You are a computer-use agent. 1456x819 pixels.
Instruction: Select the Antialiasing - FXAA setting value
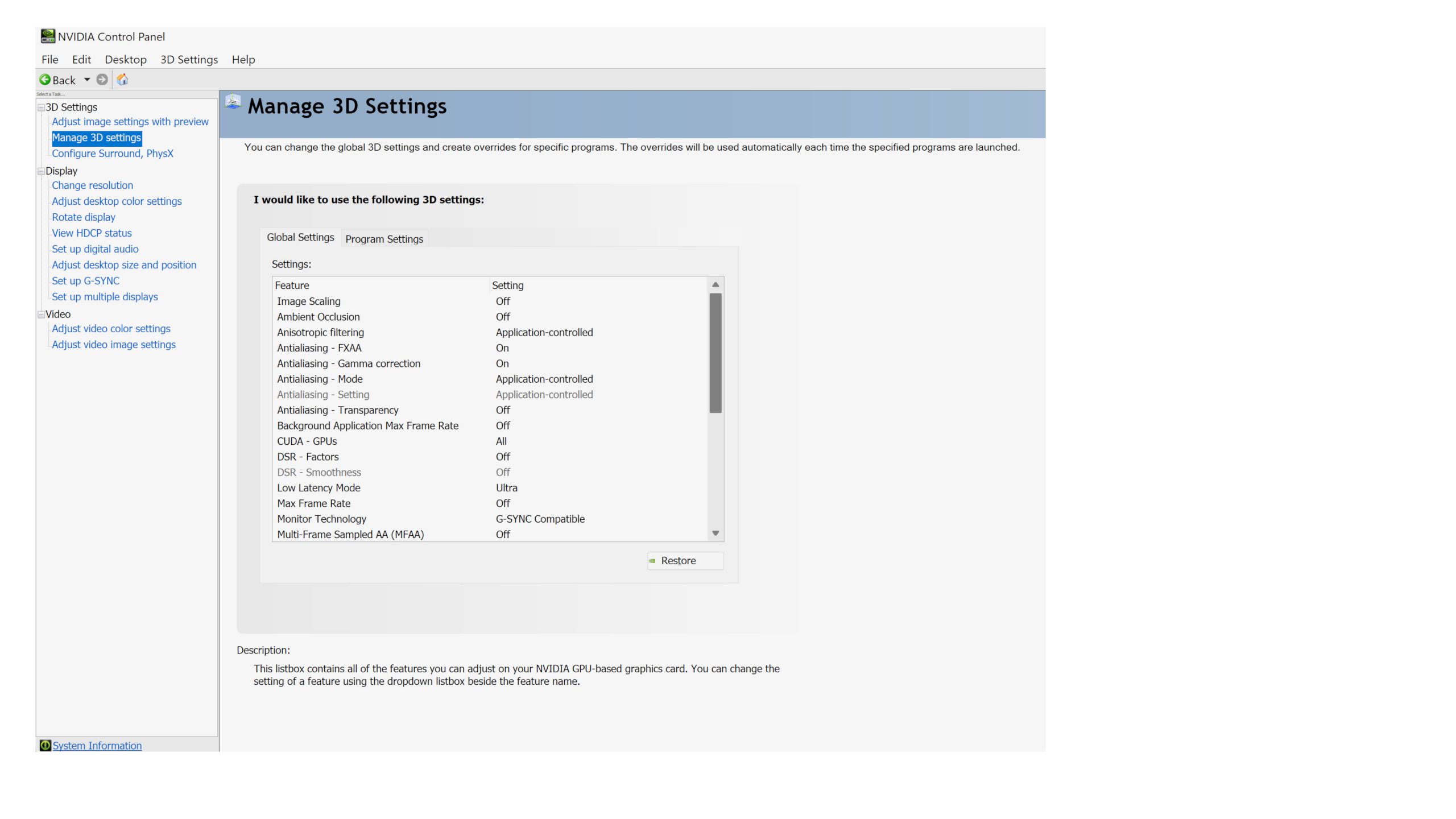502,348
